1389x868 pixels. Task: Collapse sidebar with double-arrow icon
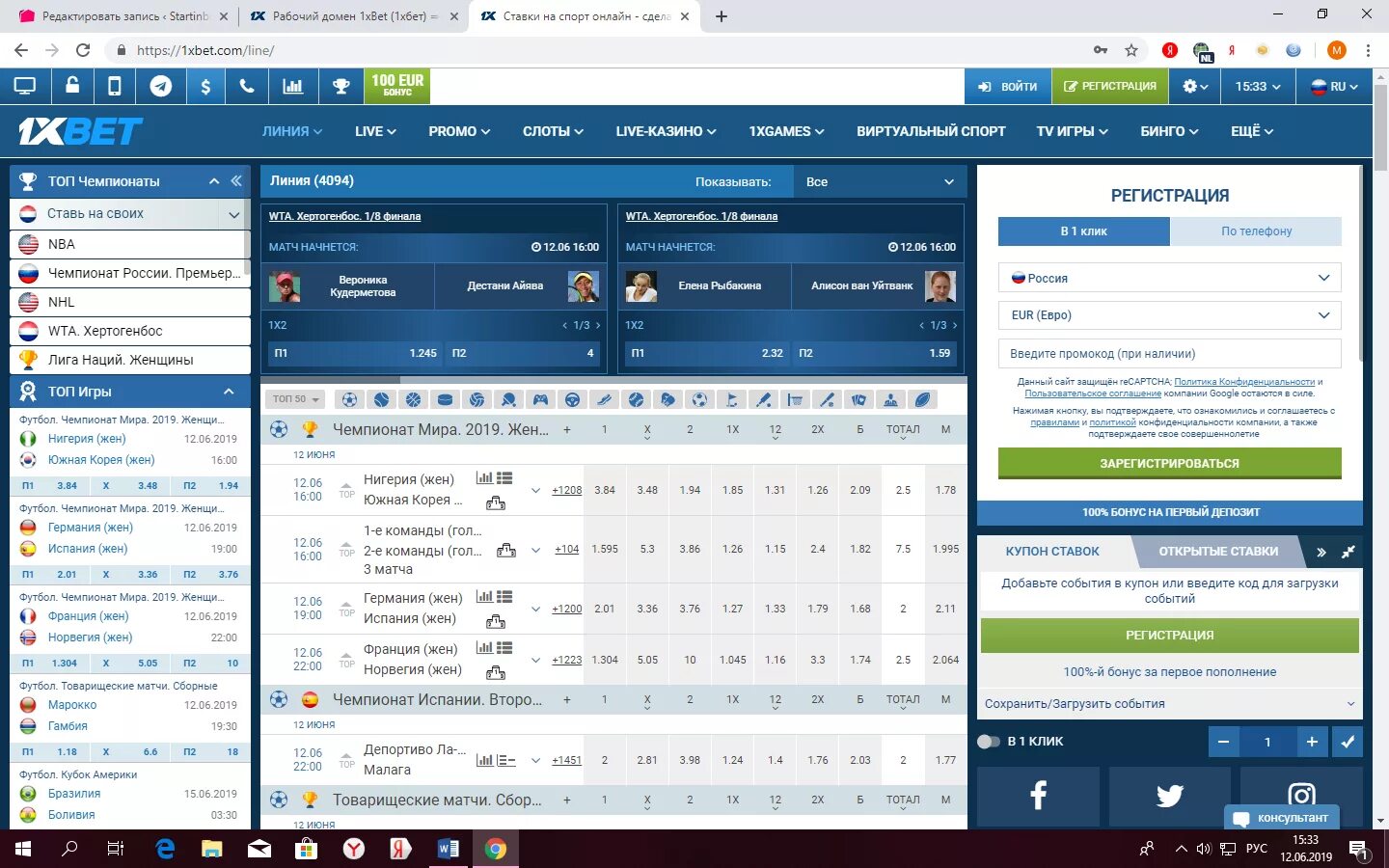tap(236, 180)
